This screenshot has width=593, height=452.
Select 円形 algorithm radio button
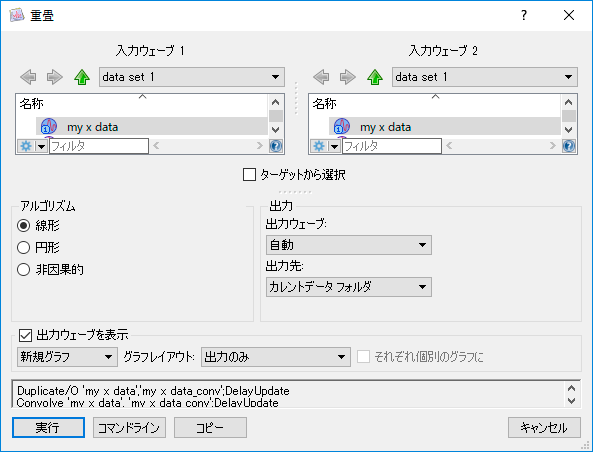click(23, 248)
